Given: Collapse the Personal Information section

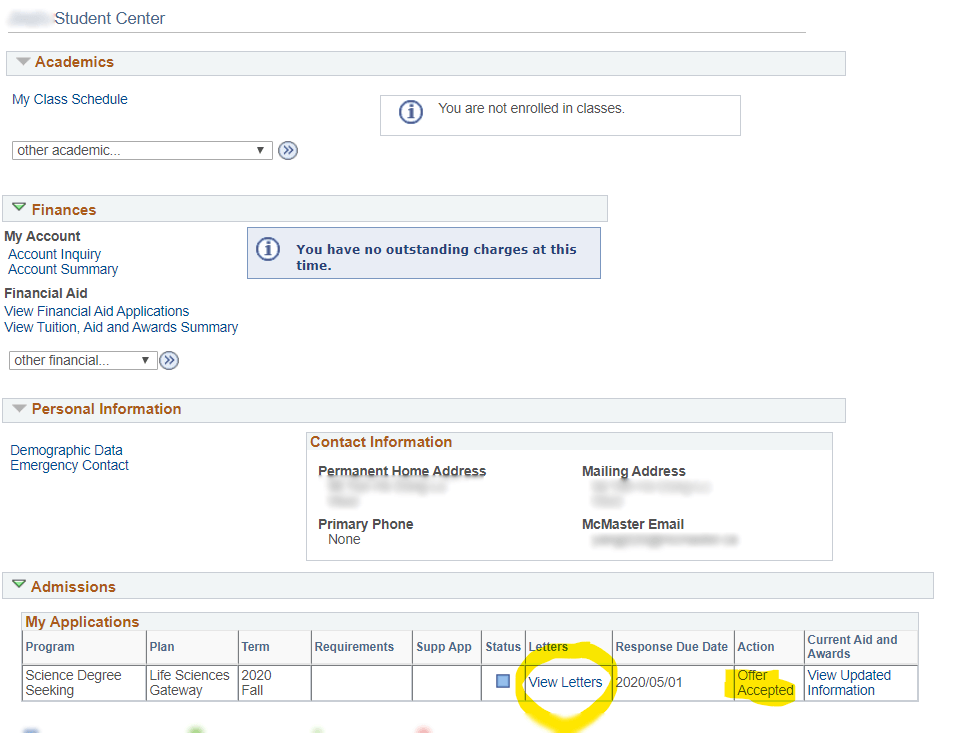Looking at the screenshot, I should click(19, 409).
